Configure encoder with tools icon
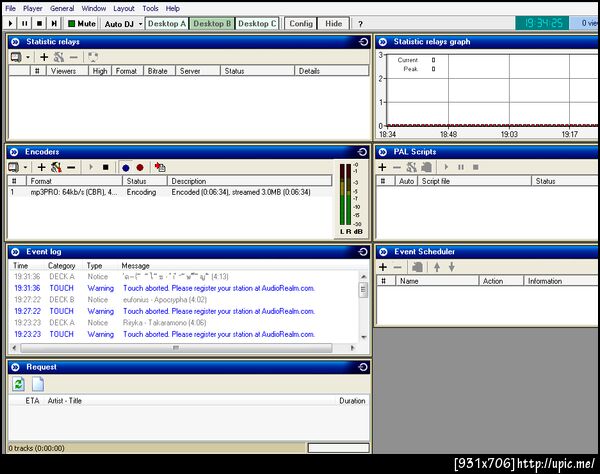The height and width of the screenshot is (474, 600). tap(56, 168)
